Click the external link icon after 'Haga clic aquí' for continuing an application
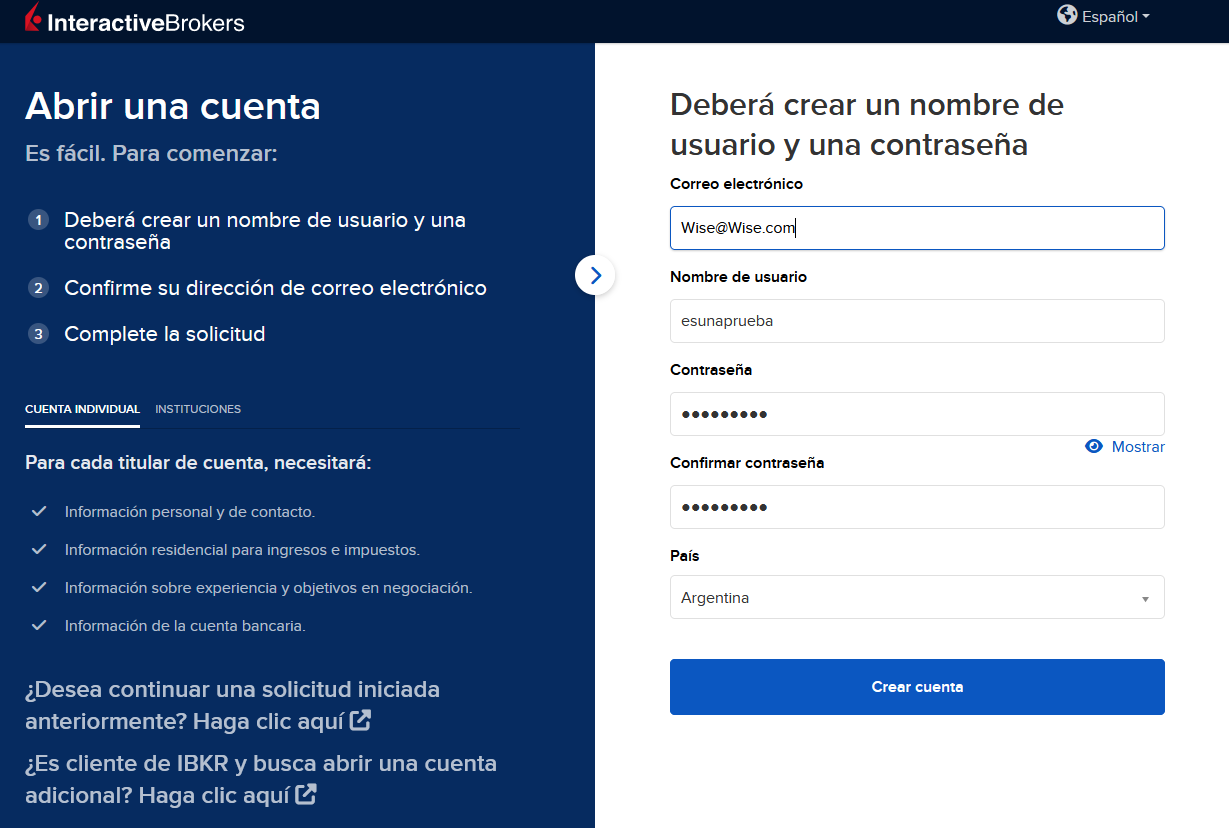Image resolution: width=1229 pixels, height=828 pixels. pyautogui.click(x=360, y=719)
